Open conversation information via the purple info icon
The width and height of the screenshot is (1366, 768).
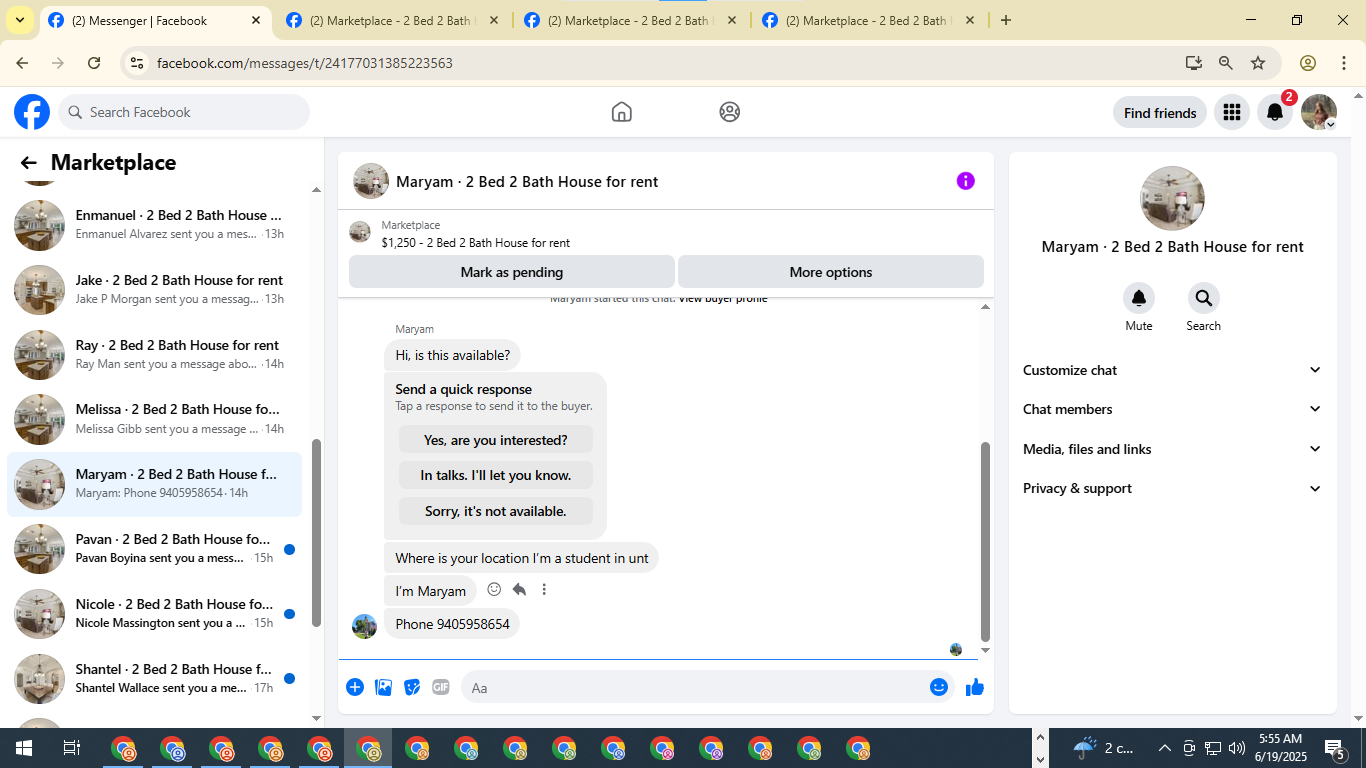966,181
